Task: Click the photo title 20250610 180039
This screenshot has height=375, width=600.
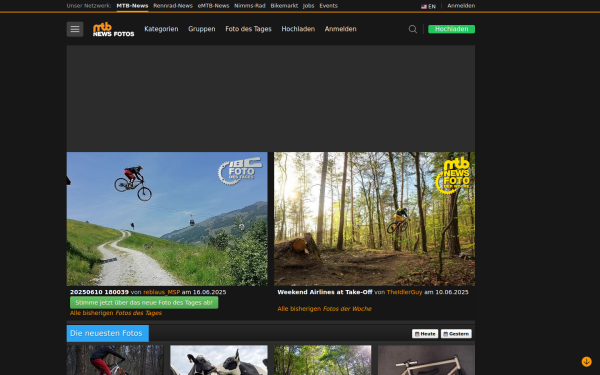Action: (99, 292)
